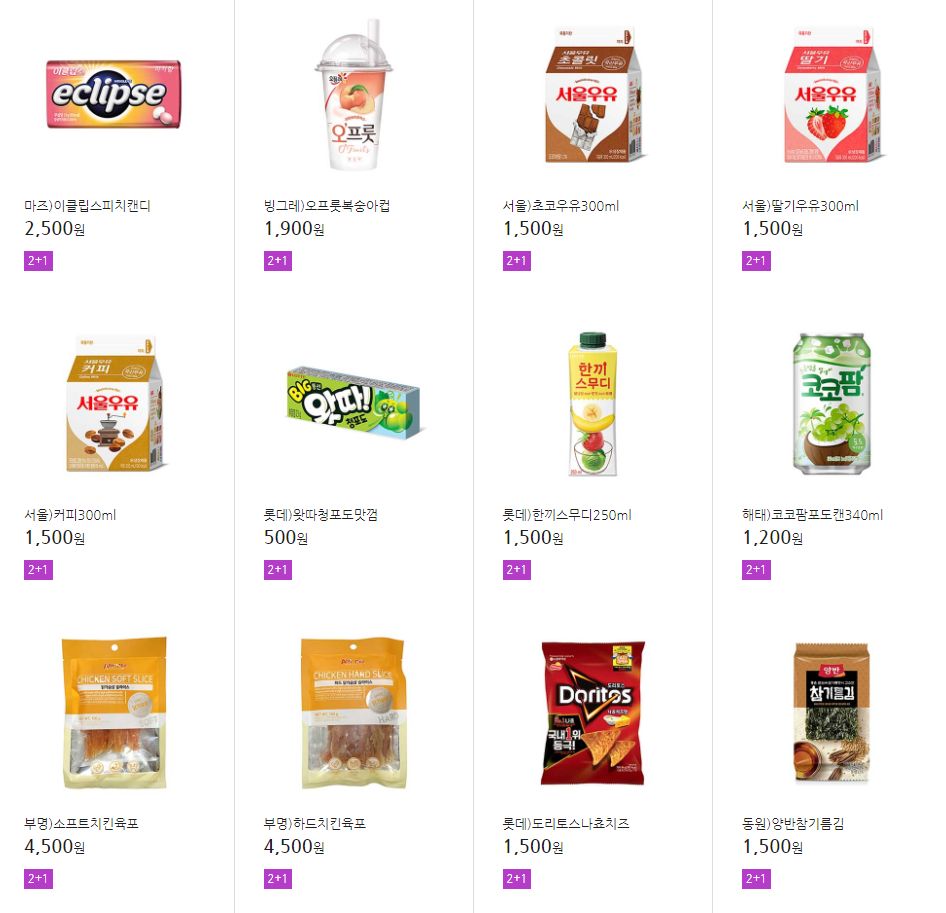Select the 오프룻복숭아컵 peach drink image

[x=354, y=95]
